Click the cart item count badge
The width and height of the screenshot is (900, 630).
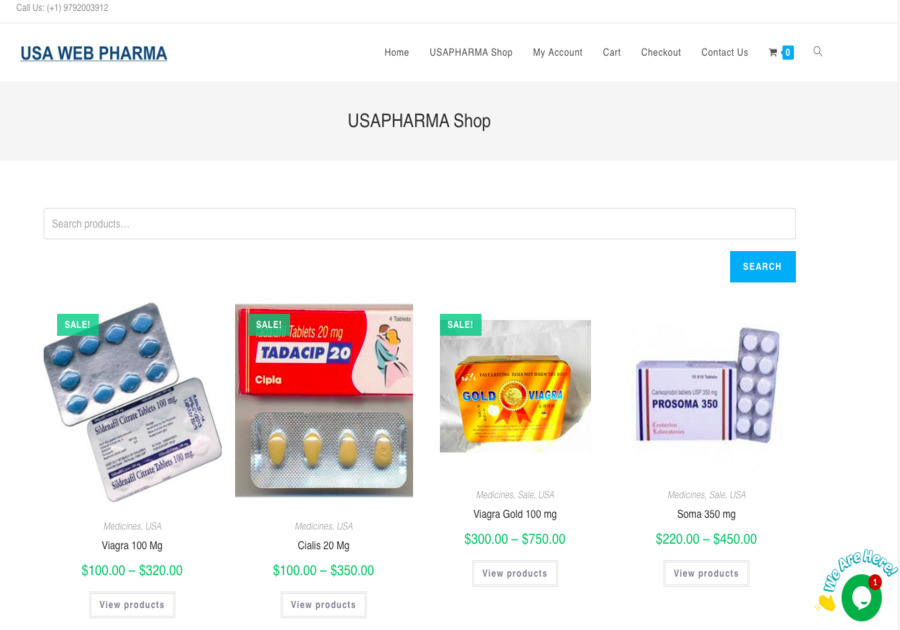click(x=788, y=52)
